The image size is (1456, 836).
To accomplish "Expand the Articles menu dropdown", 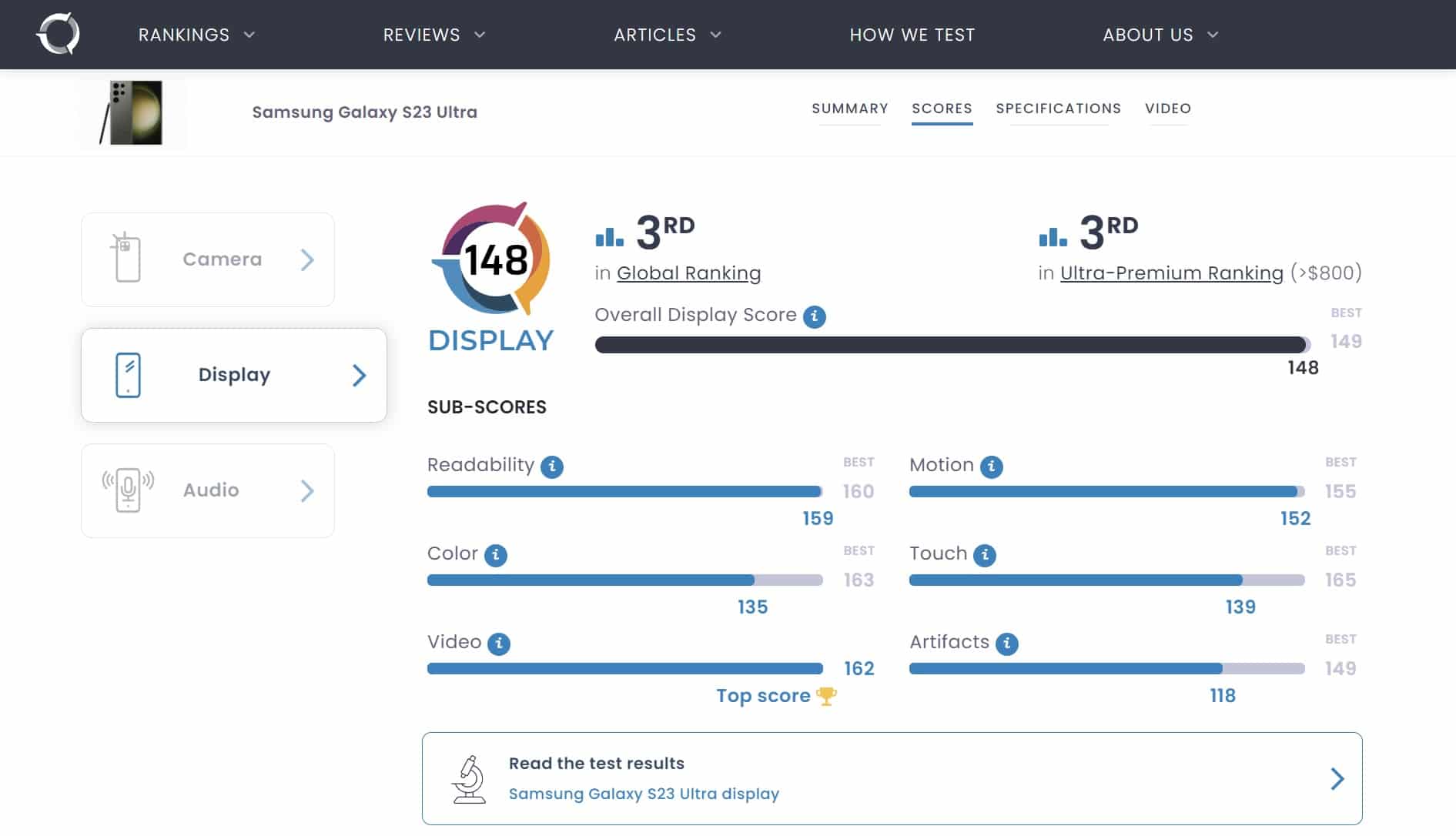I will [x=668, y=35].
